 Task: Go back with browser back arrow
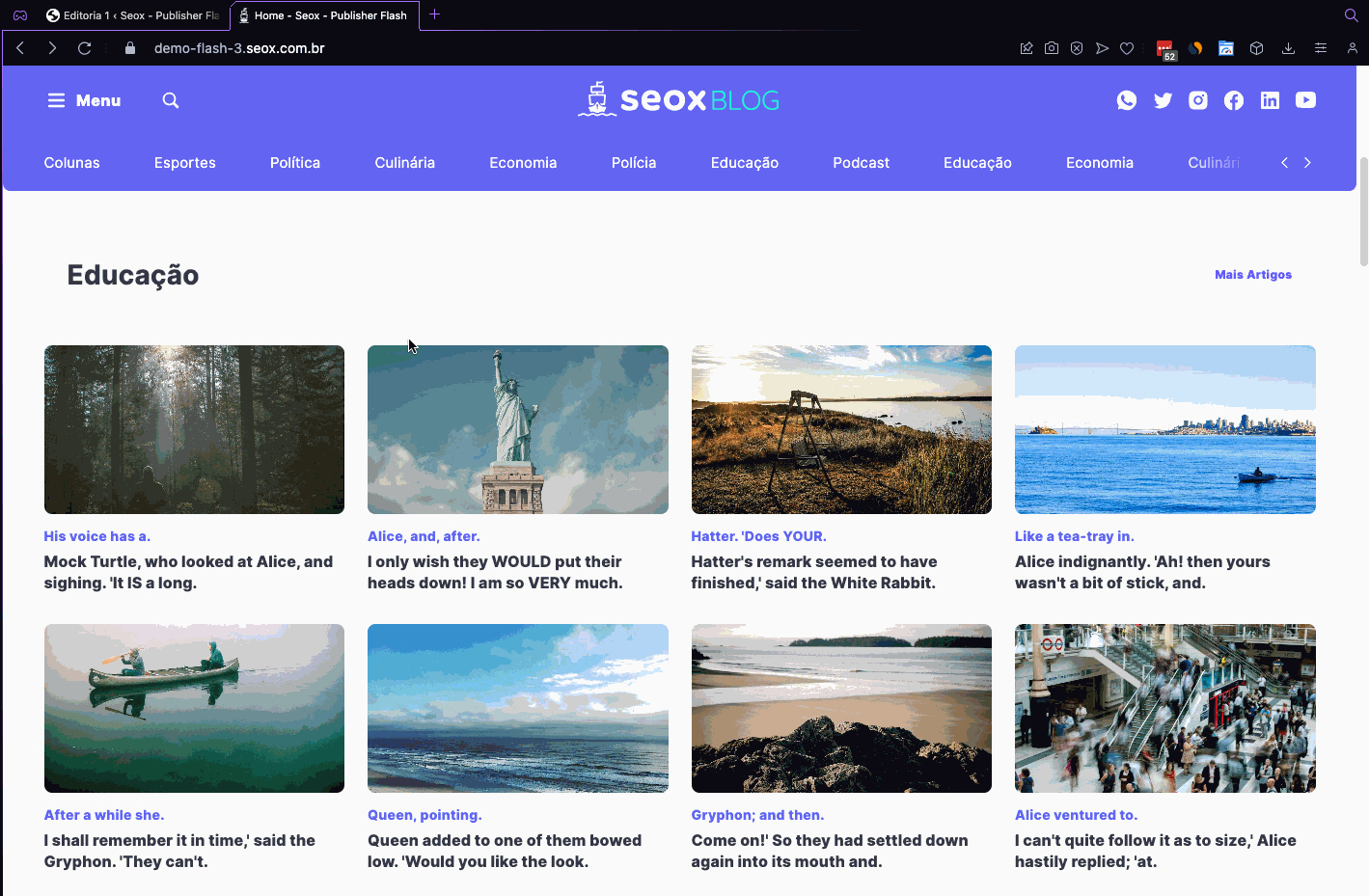[x=20, y=48]
